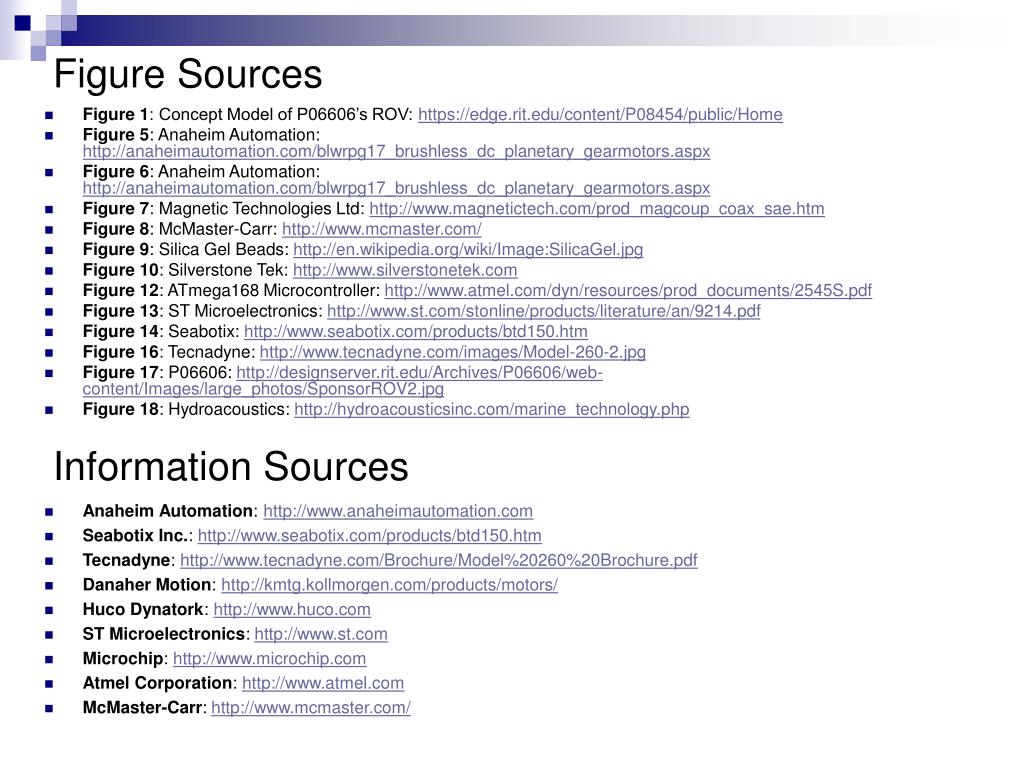This screenshot has height=768, width=1024.
Task: Click the 'Magnetic Technologies Ltd' text
Action: pyautogui.click(x=260, y=209)
